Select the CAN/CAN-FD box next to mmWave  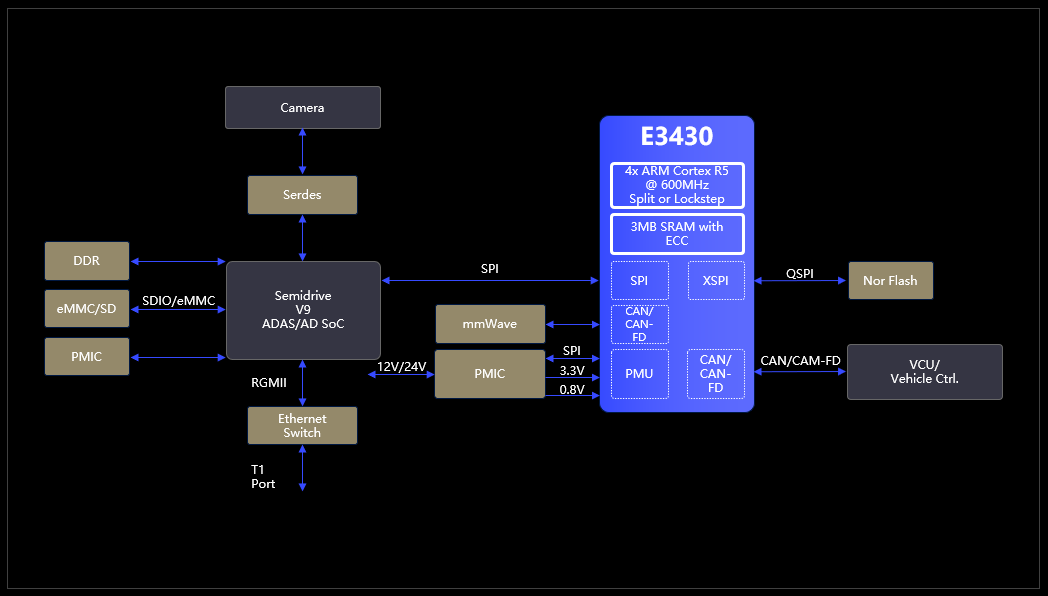coord(640,324)
